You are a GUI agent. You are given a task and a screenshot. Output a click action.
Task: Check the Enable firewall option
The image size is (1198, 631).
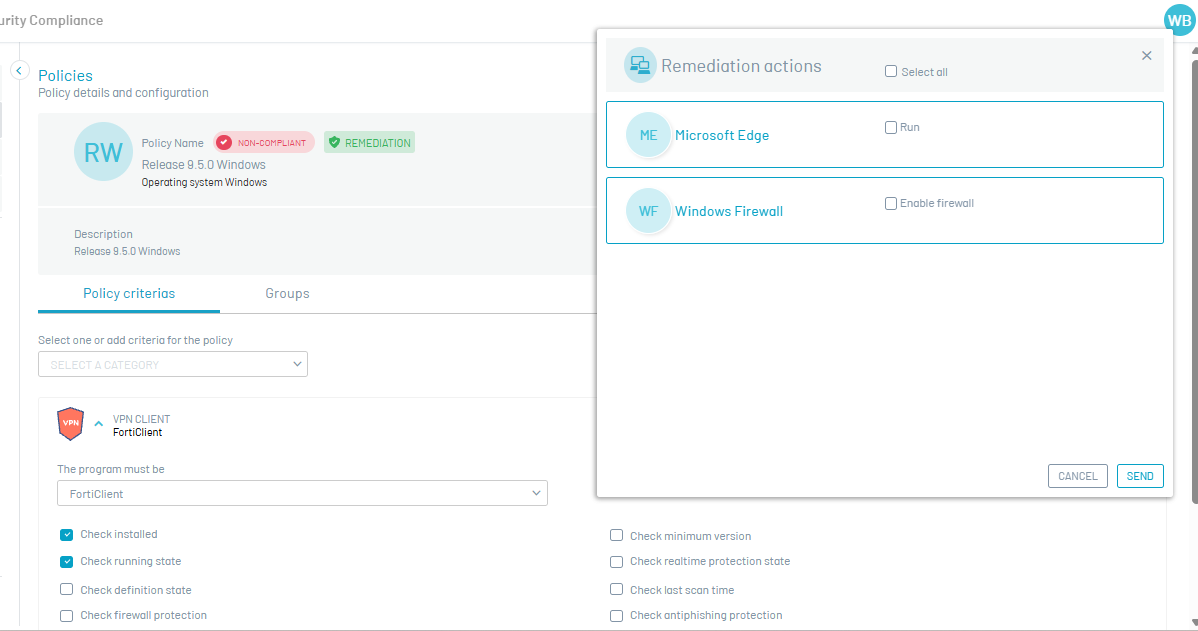click(891, 204)
